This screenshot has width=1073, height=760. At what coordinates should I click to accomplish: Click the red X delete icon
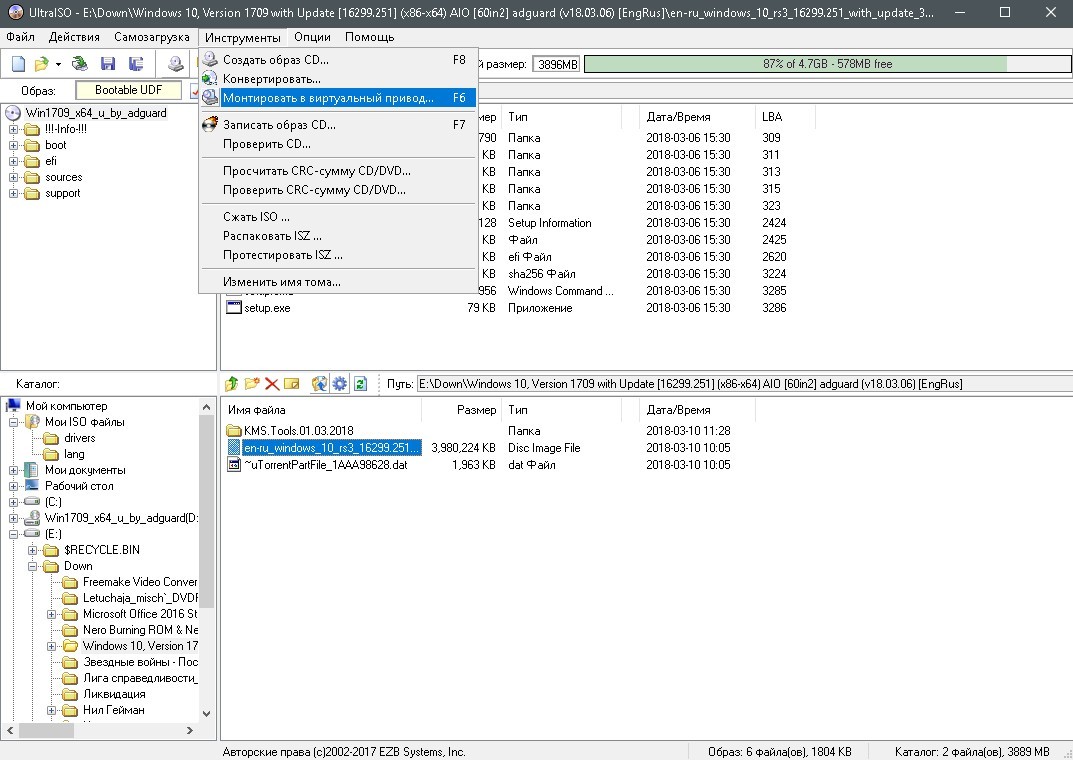(x=272, y=384)
